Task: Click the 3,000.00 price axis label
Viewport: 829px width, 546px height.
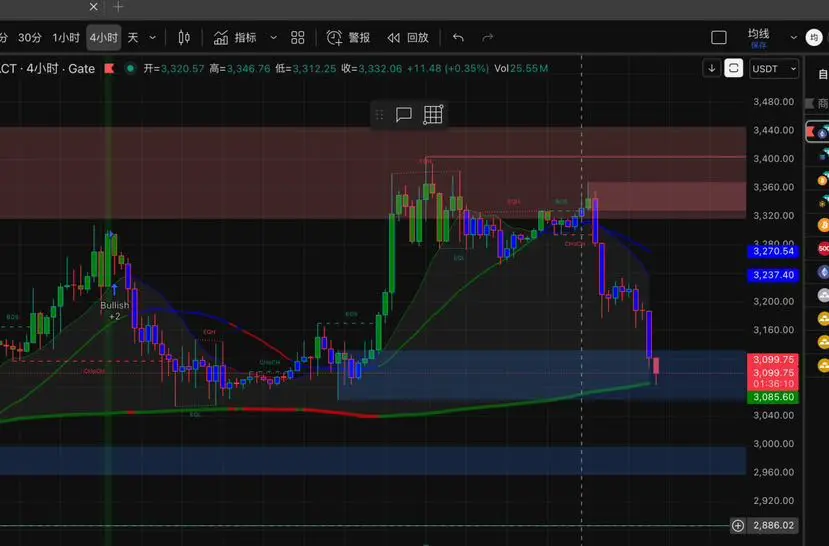Action: (773, 443)
